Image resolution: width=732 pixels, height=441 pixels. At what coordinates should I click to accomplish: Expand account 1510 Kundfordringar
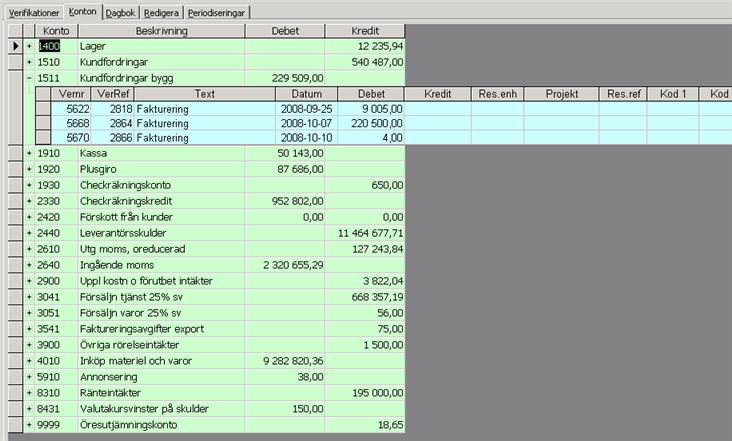coord(29,62)
